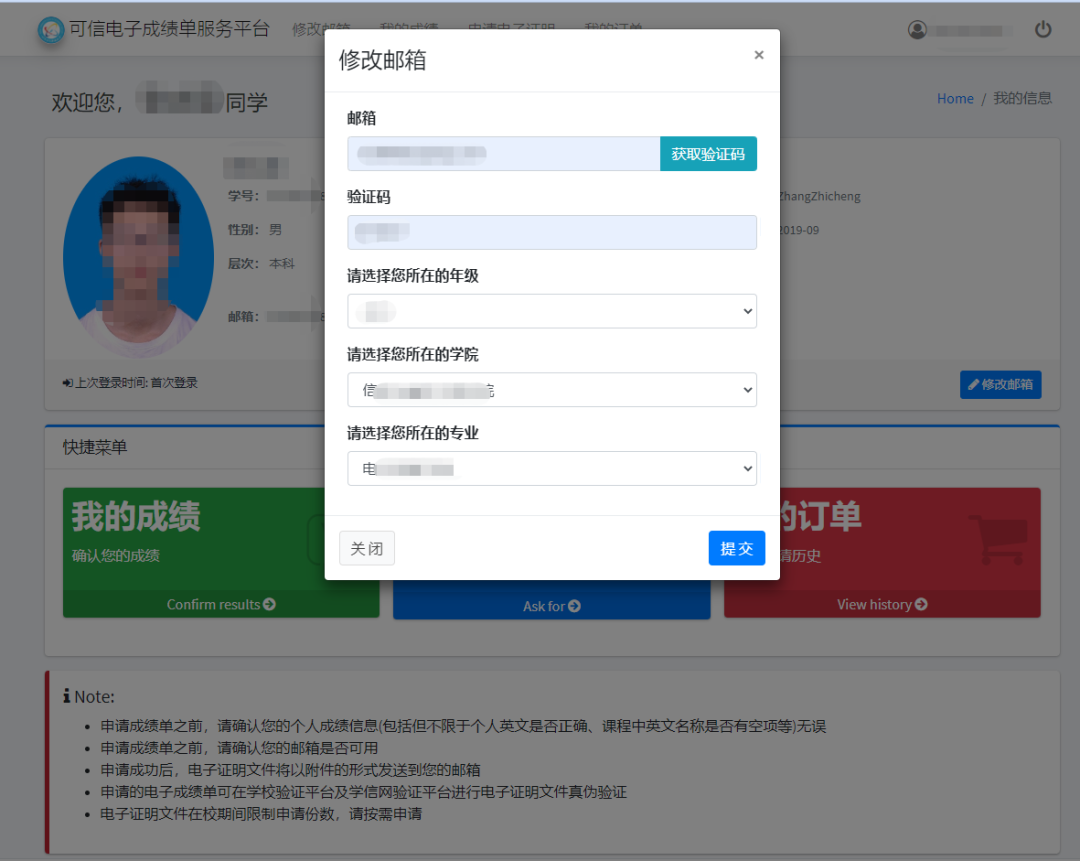Click the 关闭 button in the dialog
Image resolution: width=1080 pixels, height=861 pixels.
point(366,548)
